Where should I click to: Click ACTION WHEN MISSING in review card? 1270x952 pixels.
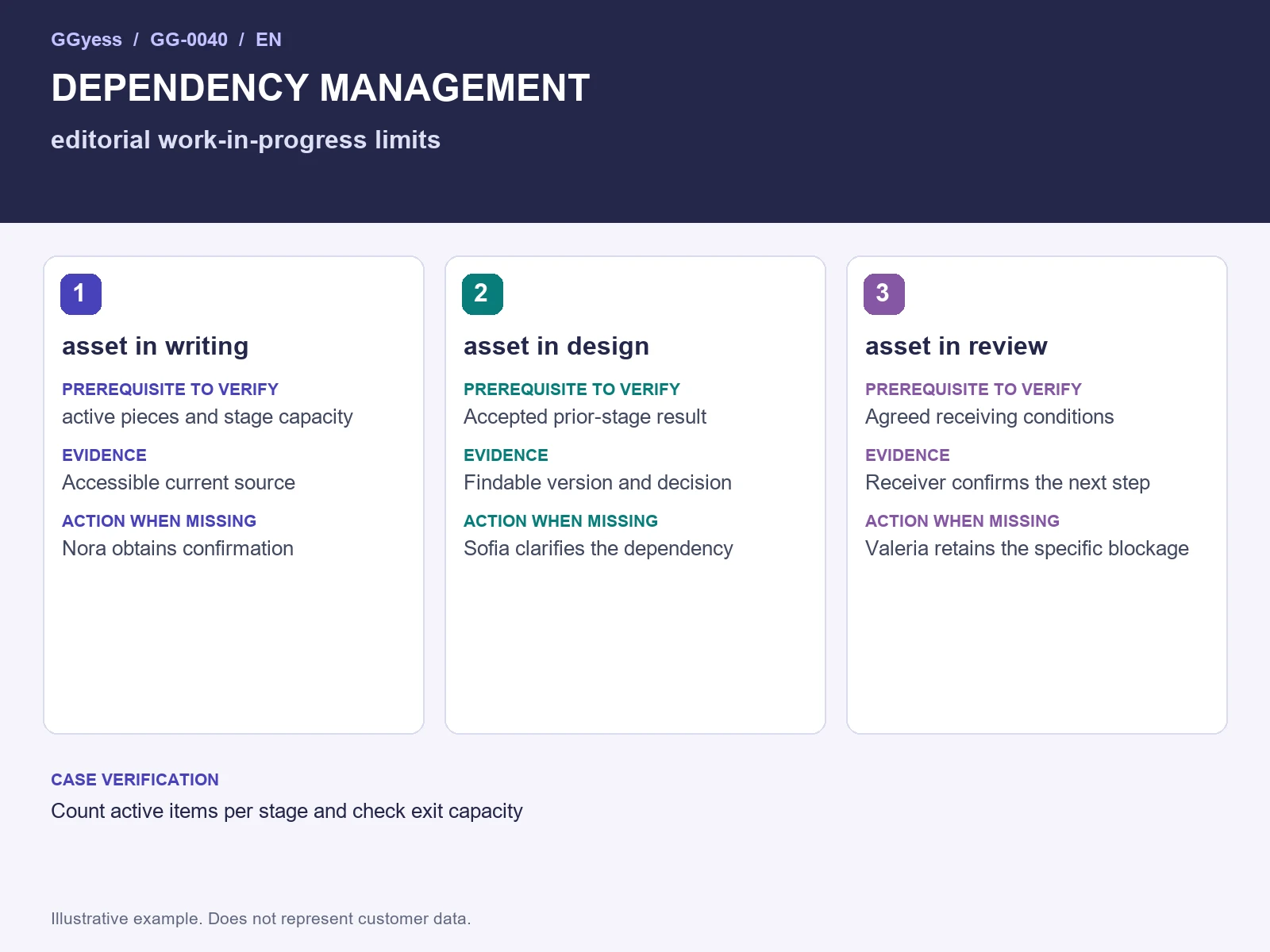[962, 521]
